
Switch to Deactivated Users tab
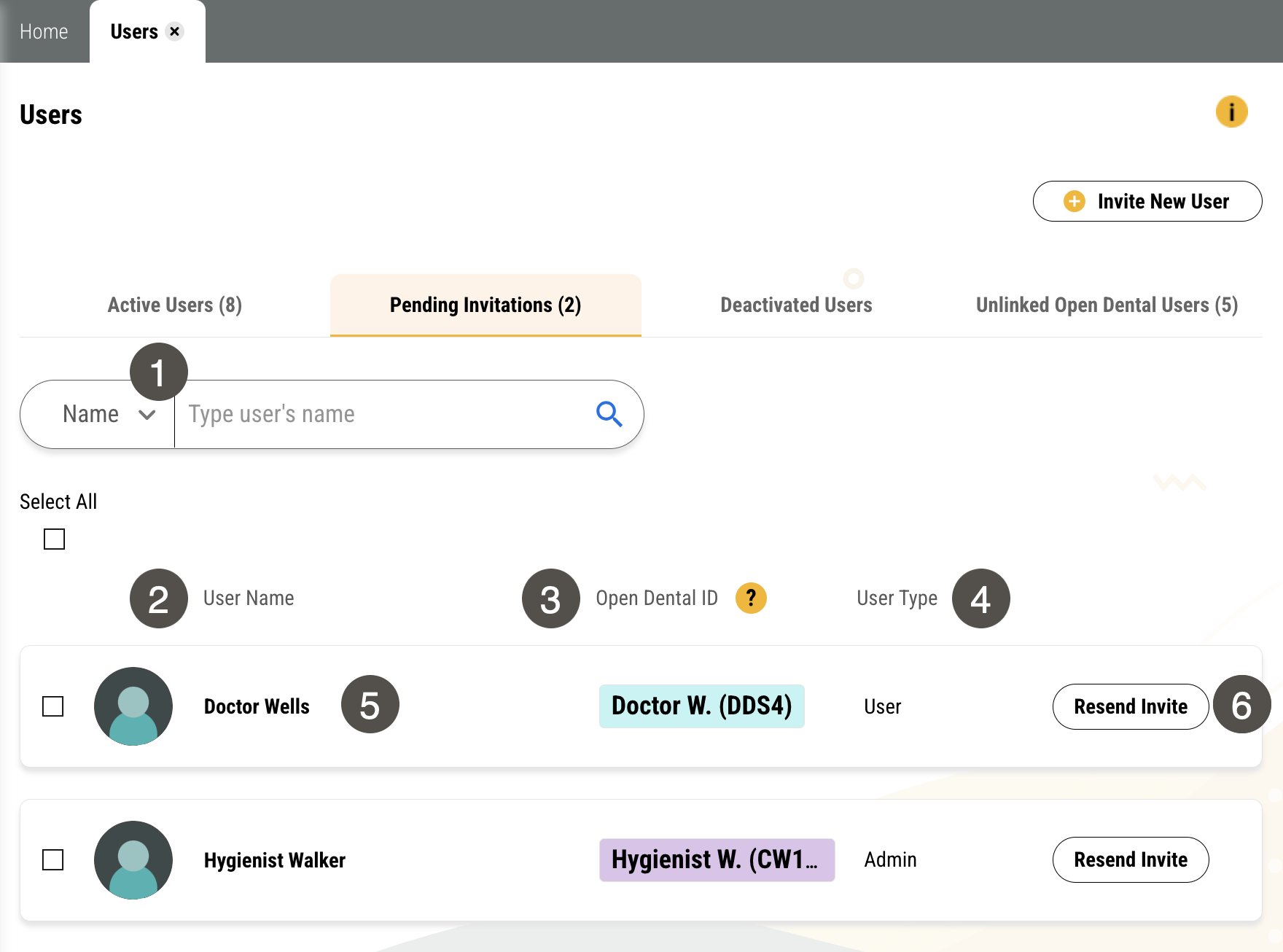coord(796,305)
